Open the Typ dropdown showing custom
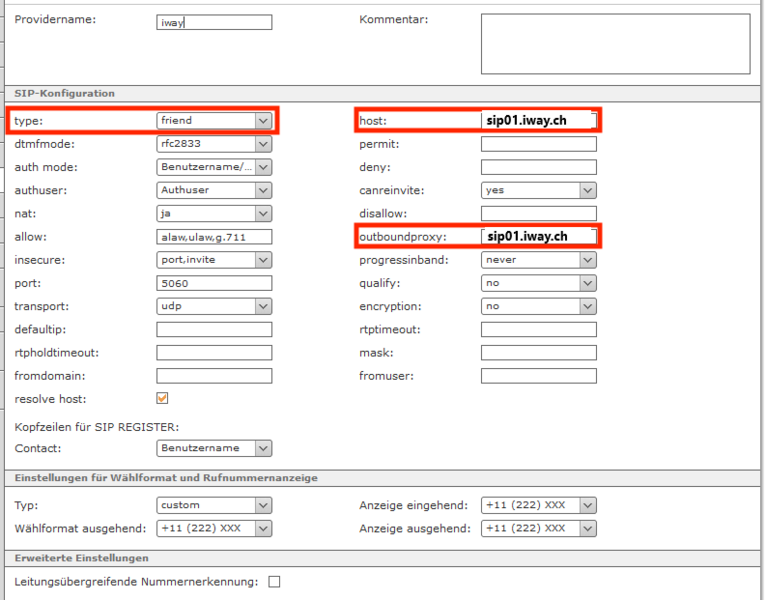 [x=214, y=505]
